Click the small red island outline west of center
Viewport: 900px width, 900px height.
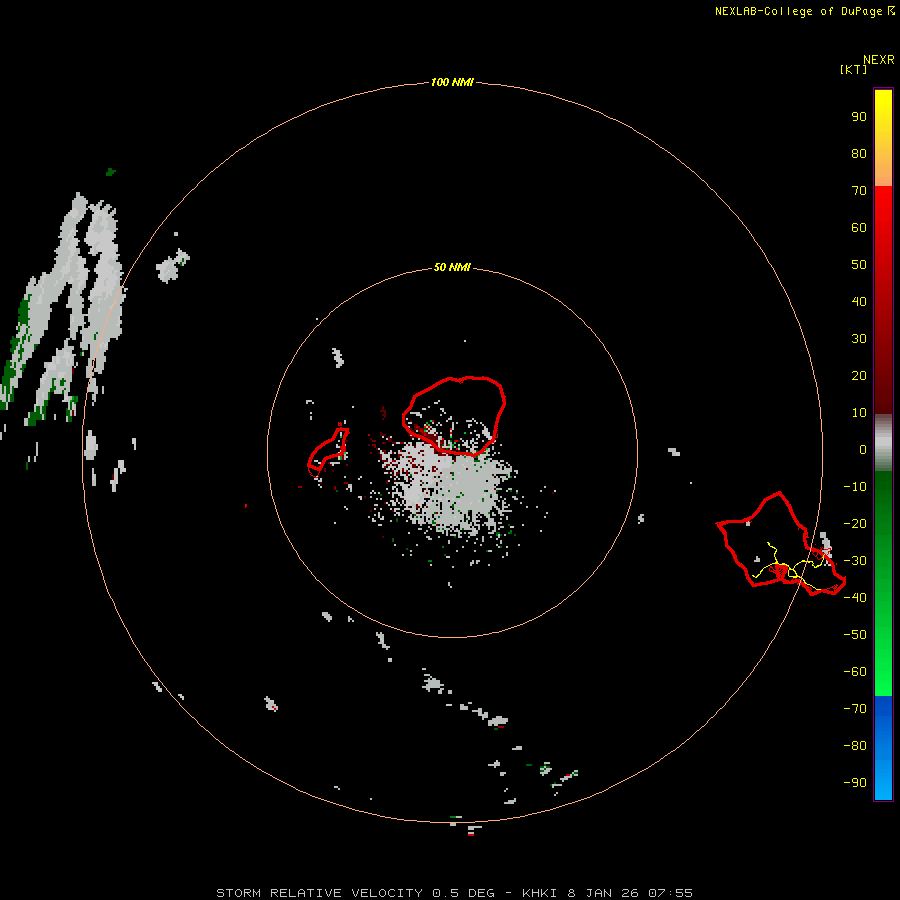(x=328, y=452)
